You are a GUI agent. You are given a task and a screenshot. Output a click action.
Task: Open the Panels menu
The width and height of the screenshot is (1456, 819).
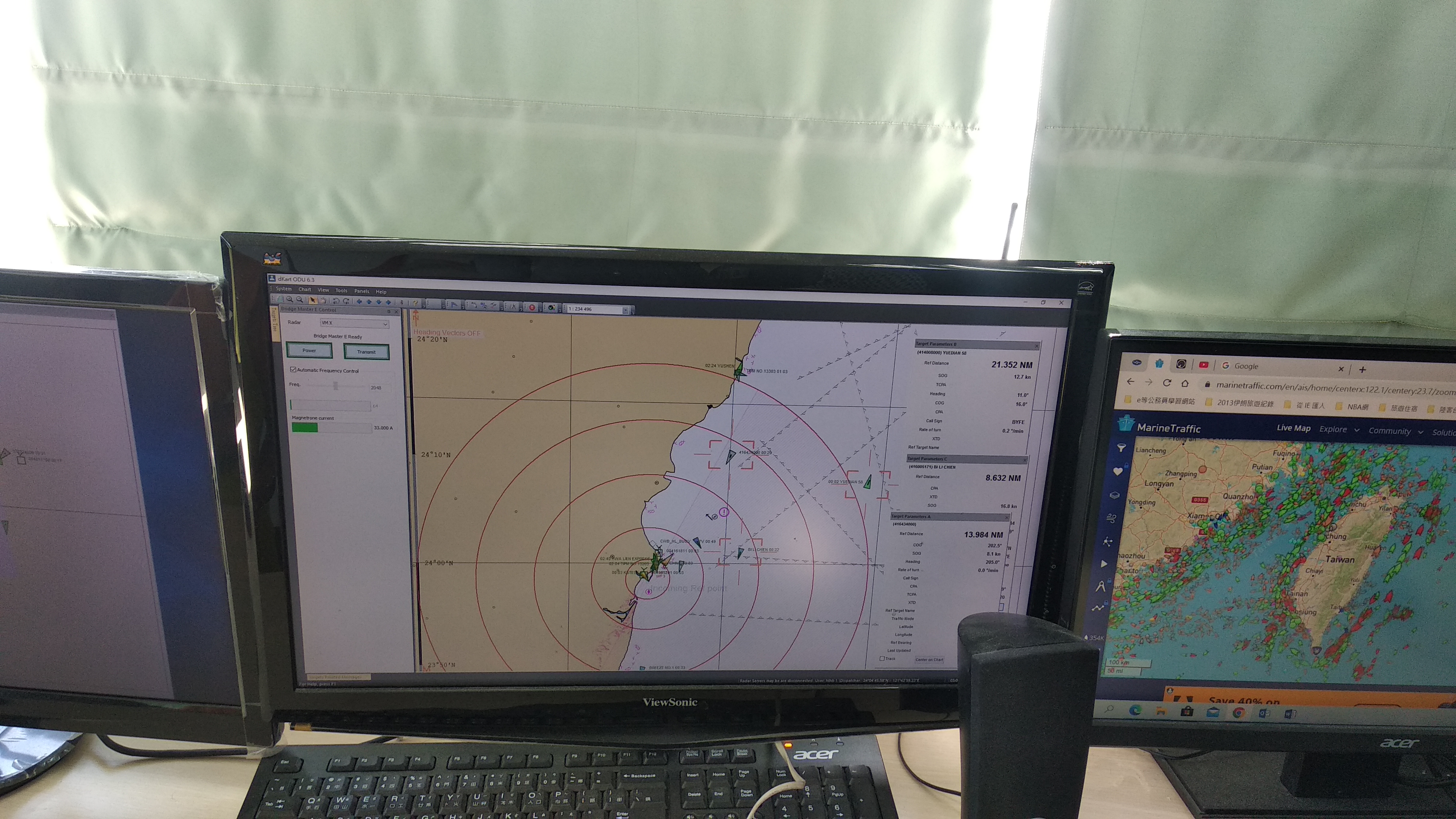pos(361,291)
